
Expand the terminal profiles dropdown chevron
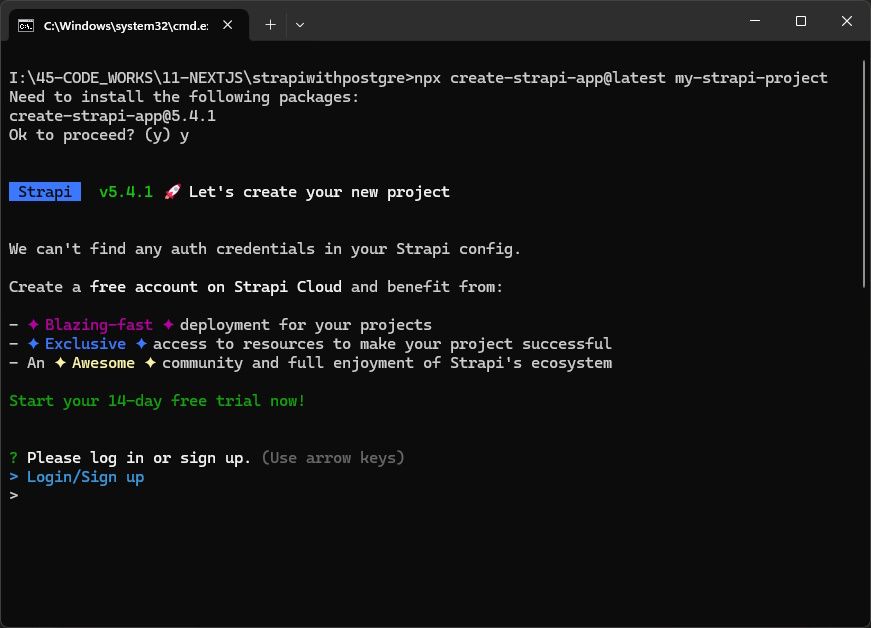pyautogui.click(x=300, y=25)
